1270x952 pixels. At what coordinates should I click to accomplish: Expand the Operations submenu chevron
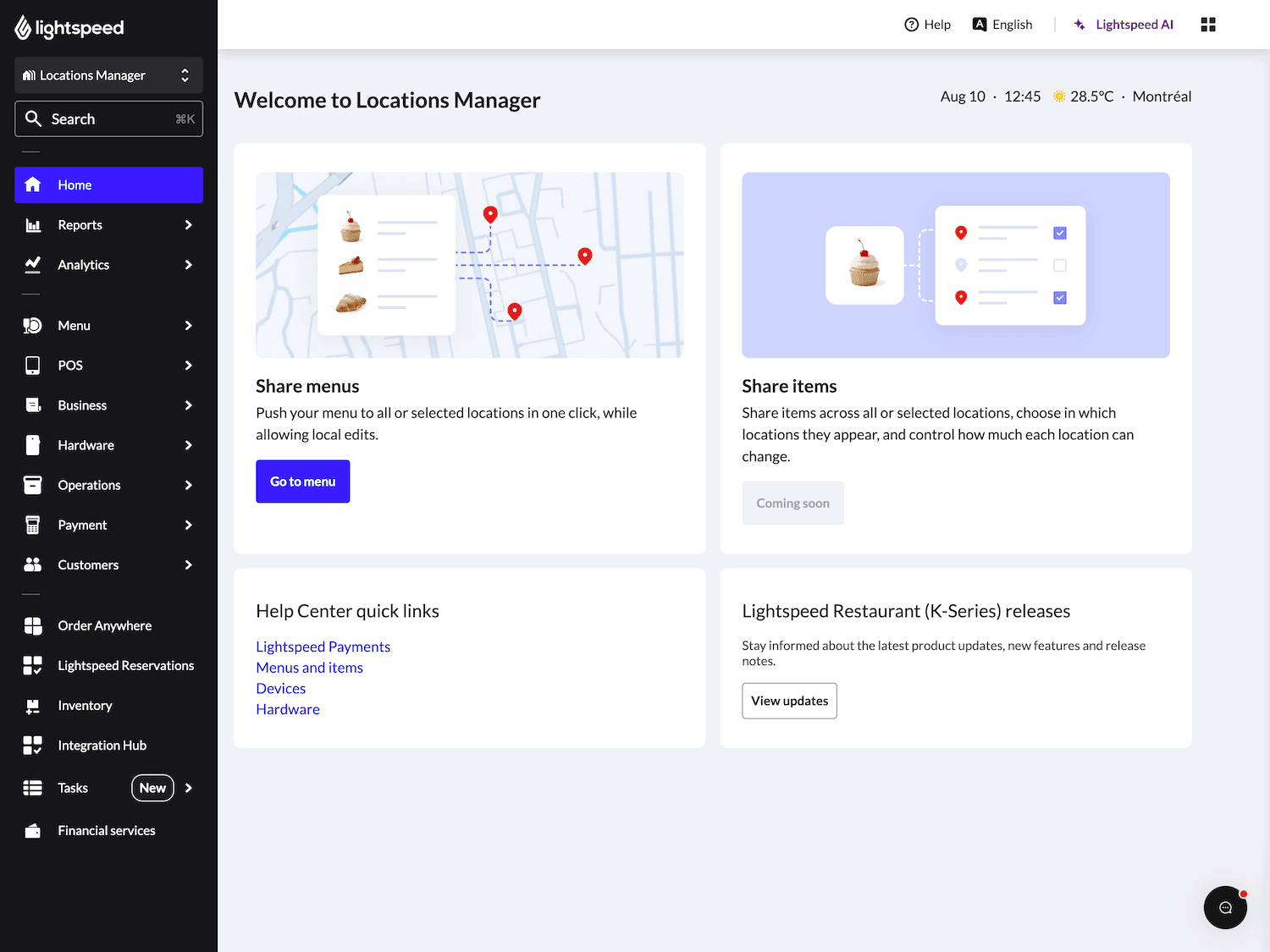coord(188,485)
